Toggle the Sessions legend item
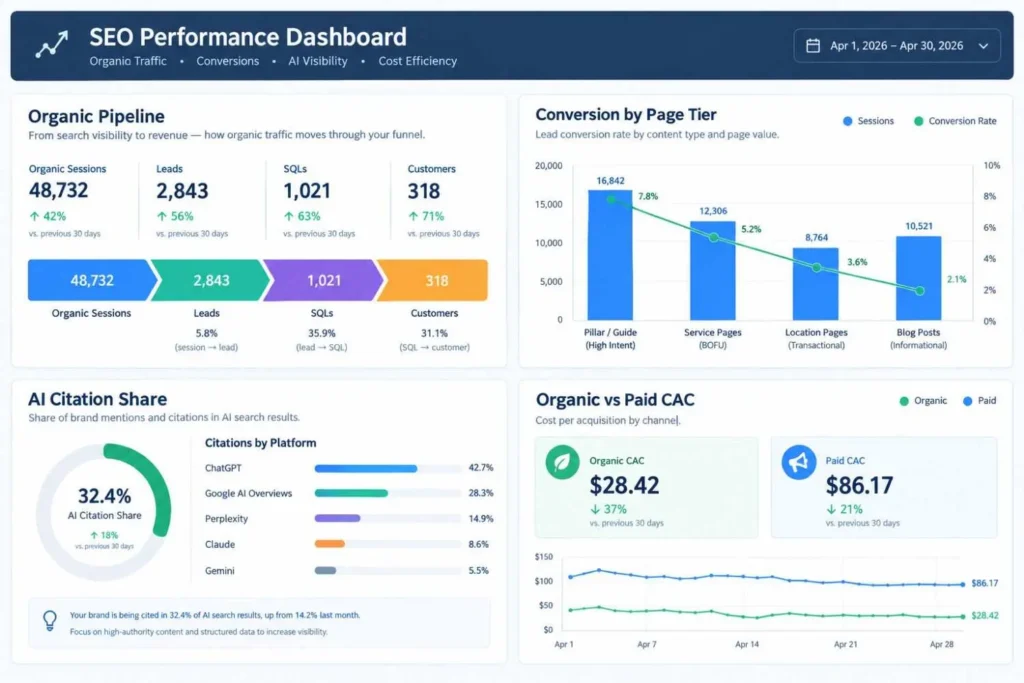Image resolution: width=1024 pixels, height=683 pixels. (868, 121)
